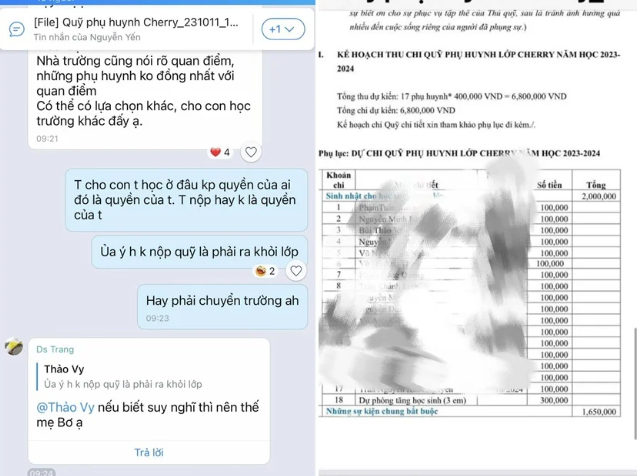
Task: Click the @Thảo Vy mention
Action: tap(65, 407)
